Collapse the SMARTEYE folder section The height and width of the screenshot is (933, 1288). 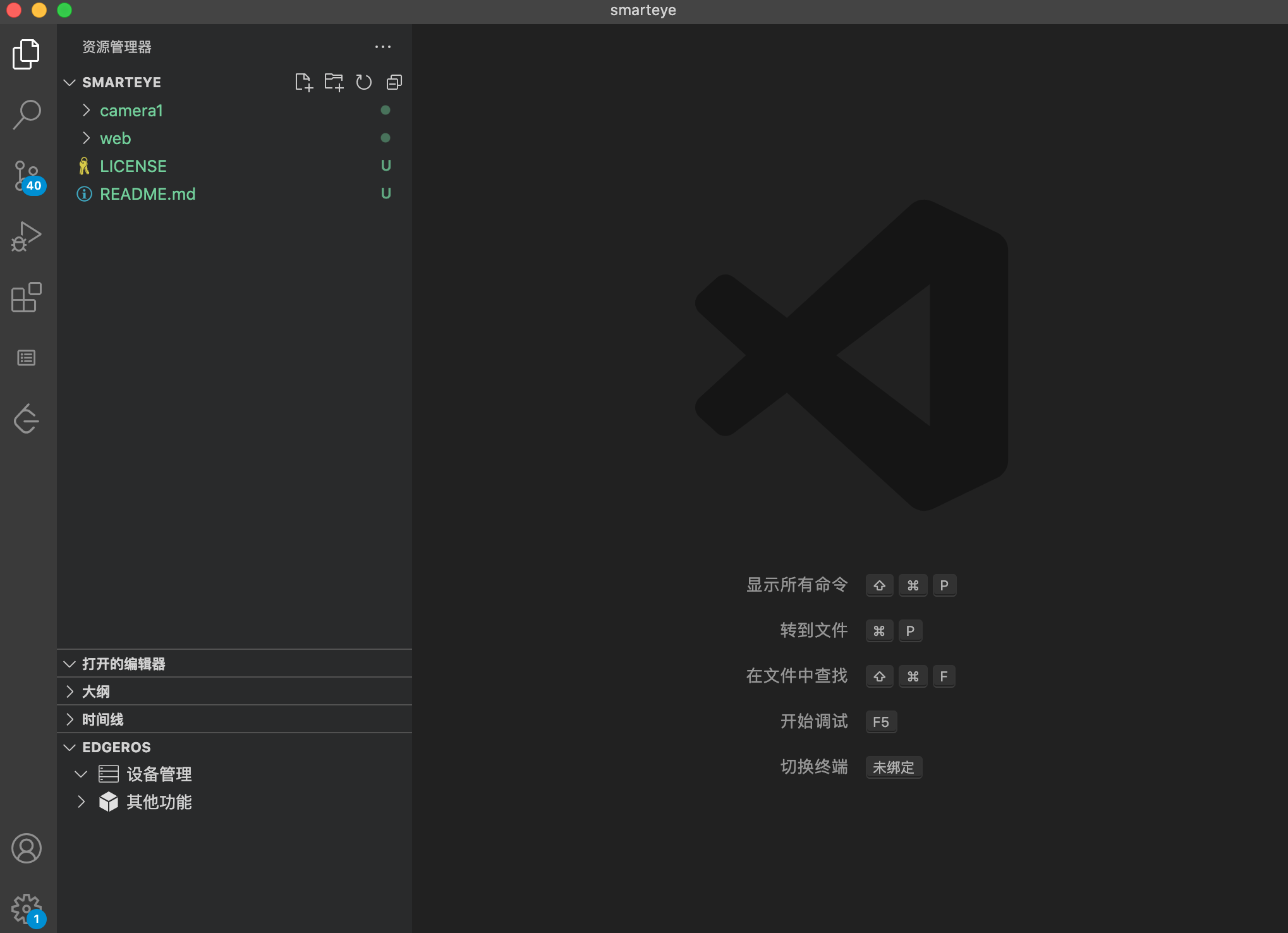click(x=70, y=83)
